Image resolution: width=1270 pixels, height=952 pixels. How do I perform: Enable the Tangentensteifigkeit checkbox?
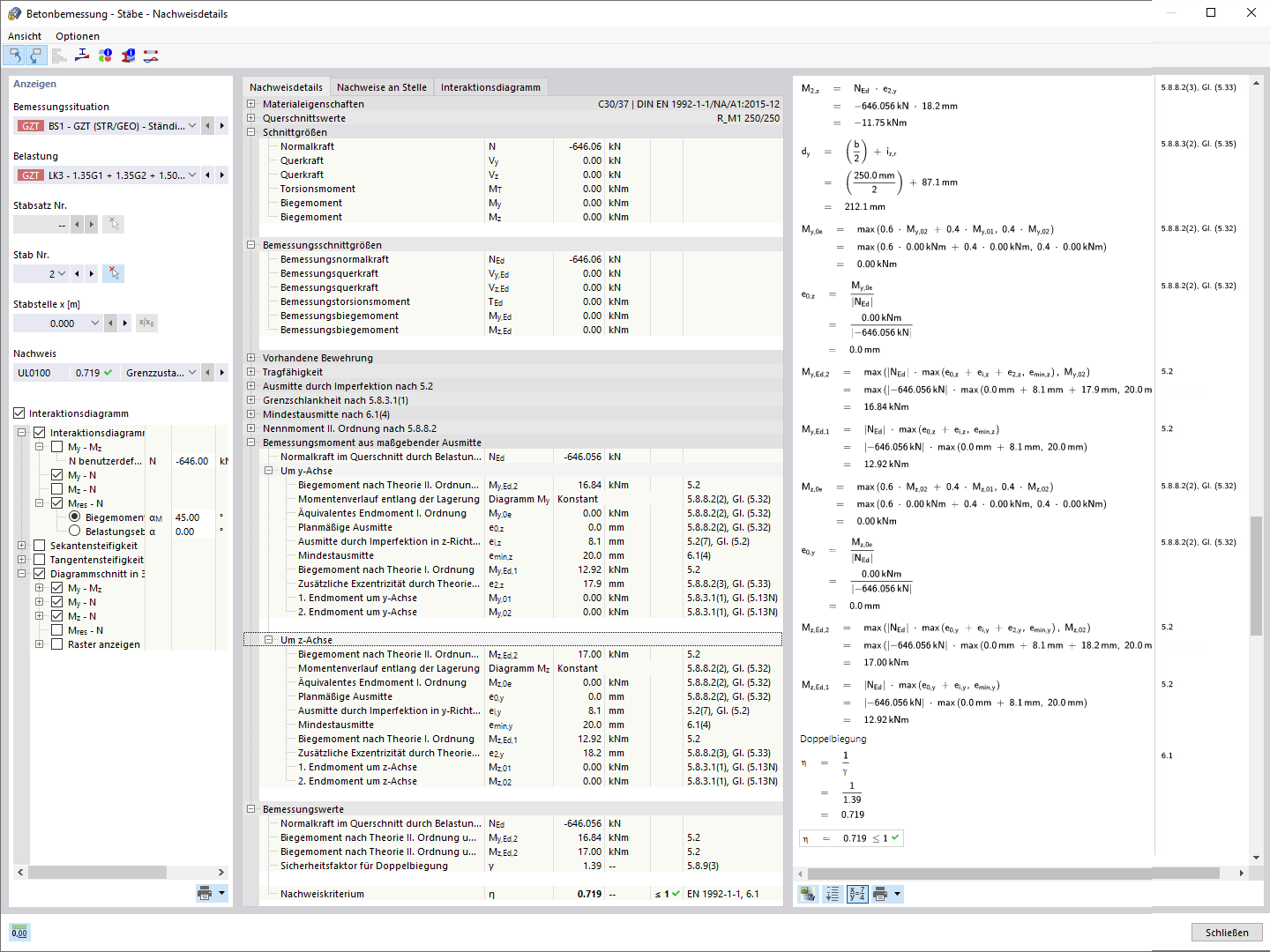click(x=39, y=560)
